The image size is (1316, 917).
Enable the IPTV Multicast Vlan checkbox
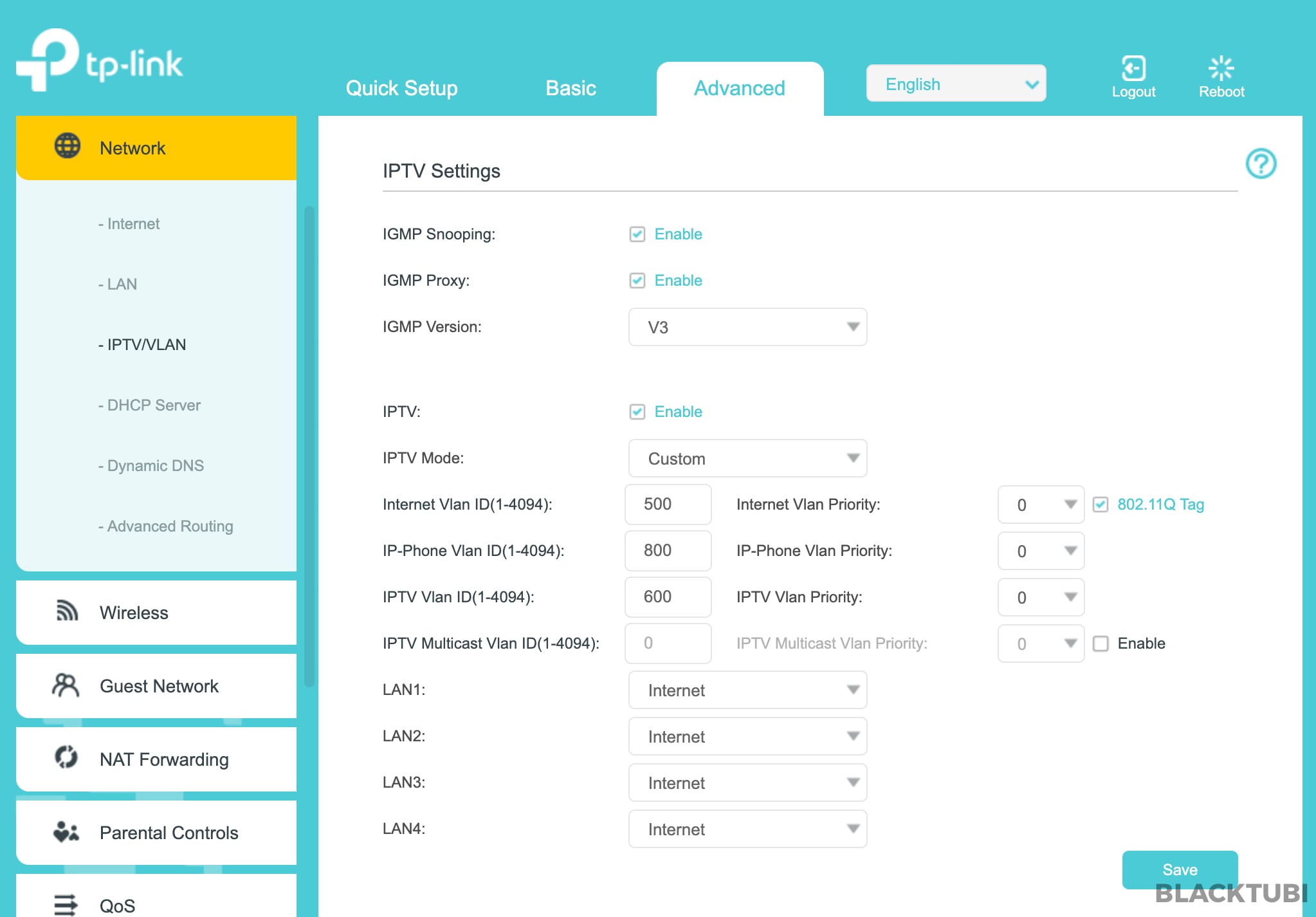[1101, 644]
